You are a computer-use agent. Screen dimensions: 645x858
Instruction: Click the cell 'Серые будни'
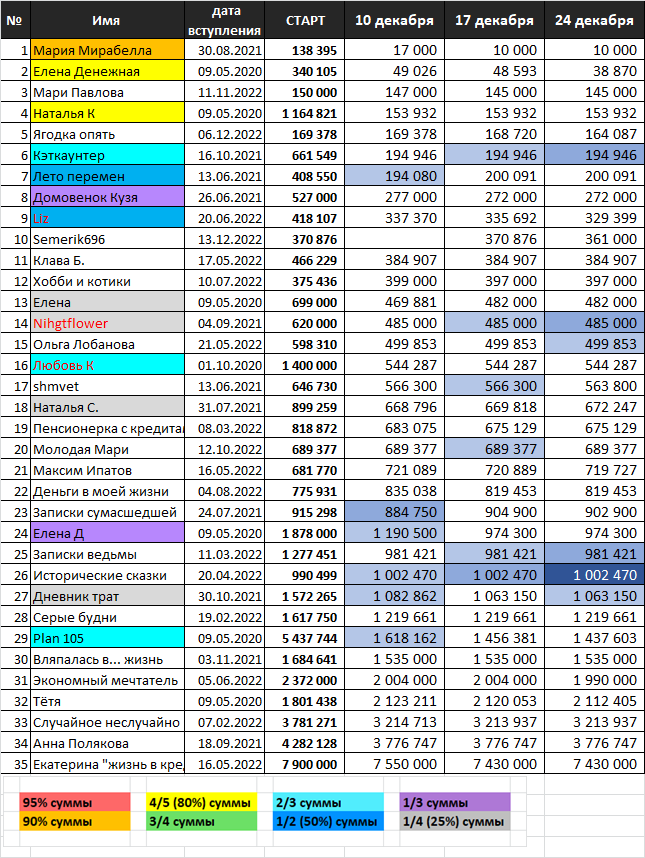[x=107, y=617]
